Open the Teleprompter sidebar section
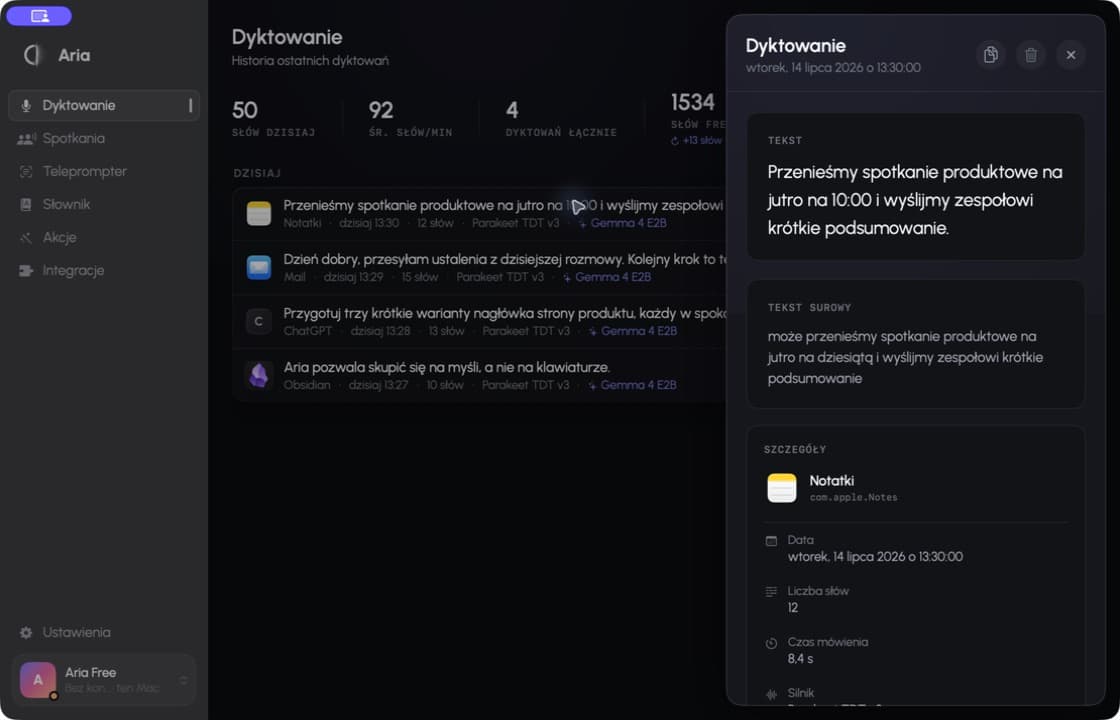This screenshot has width=1120, height=720. (x=104, y=171)
